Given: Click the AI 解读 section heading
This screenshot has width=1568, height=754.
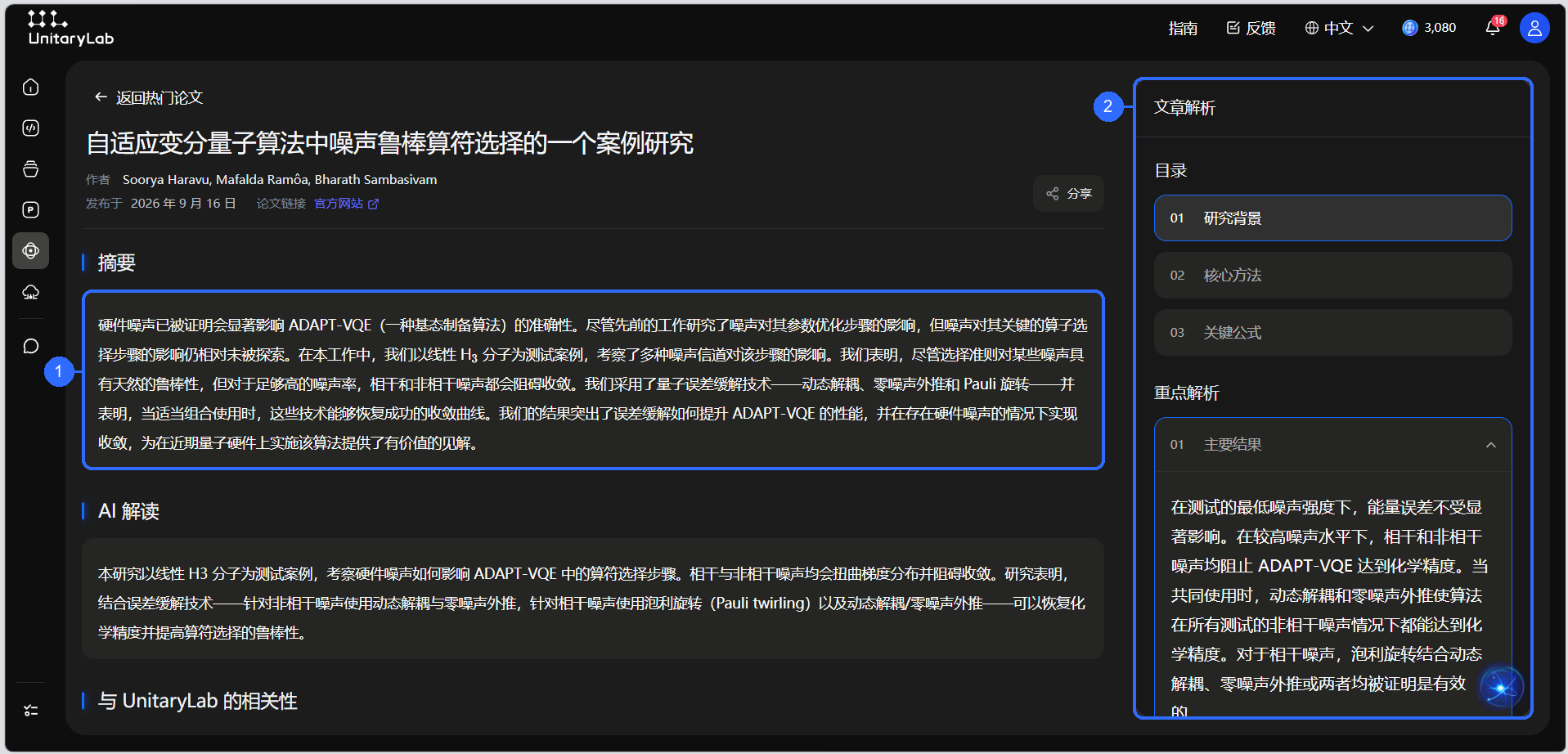Looking at the screenshot, I should coord(128,511).
